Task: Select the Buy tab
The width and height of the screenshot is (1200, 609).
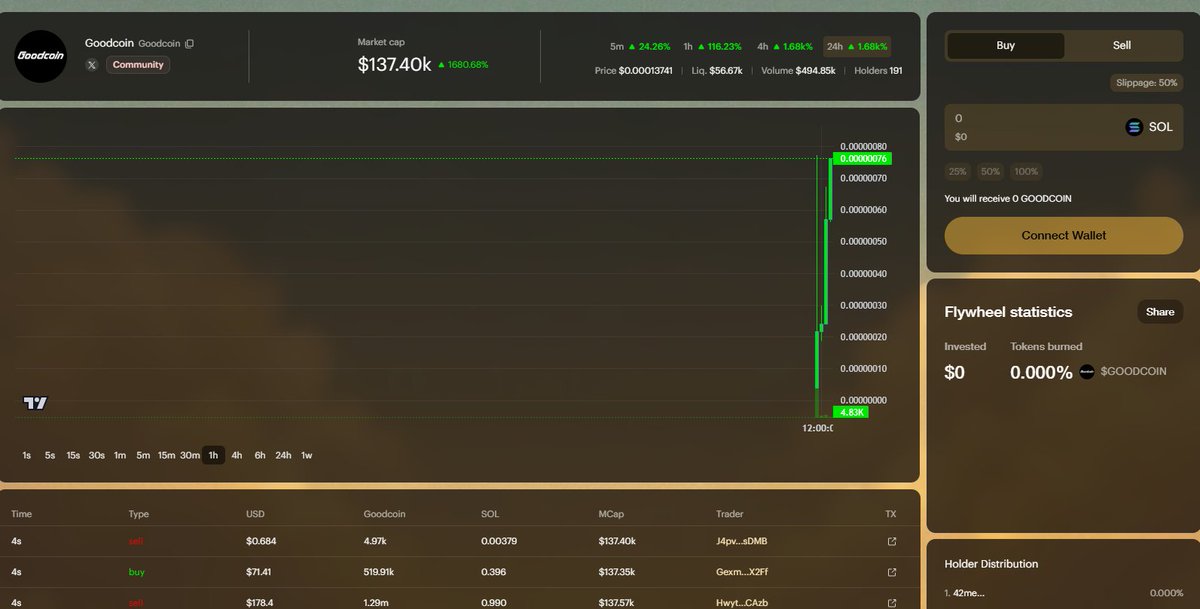Action: pos(1005,45)
